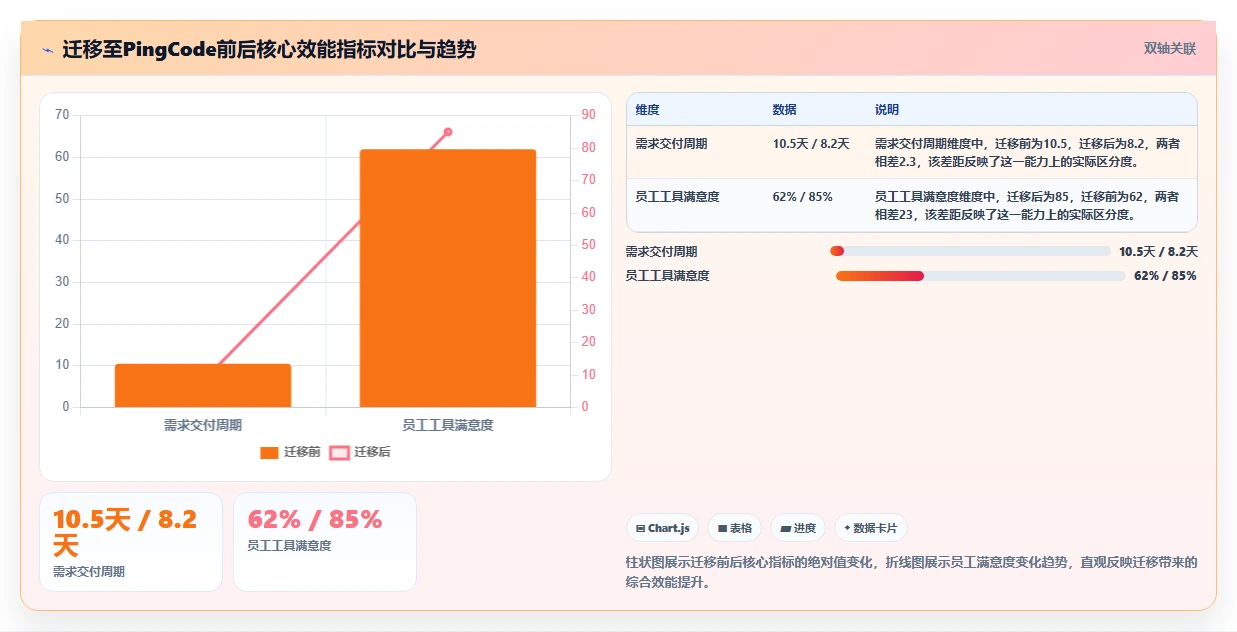
Task: Click the 62% / 85% progress value label
Action: (x=1165, y=276)
